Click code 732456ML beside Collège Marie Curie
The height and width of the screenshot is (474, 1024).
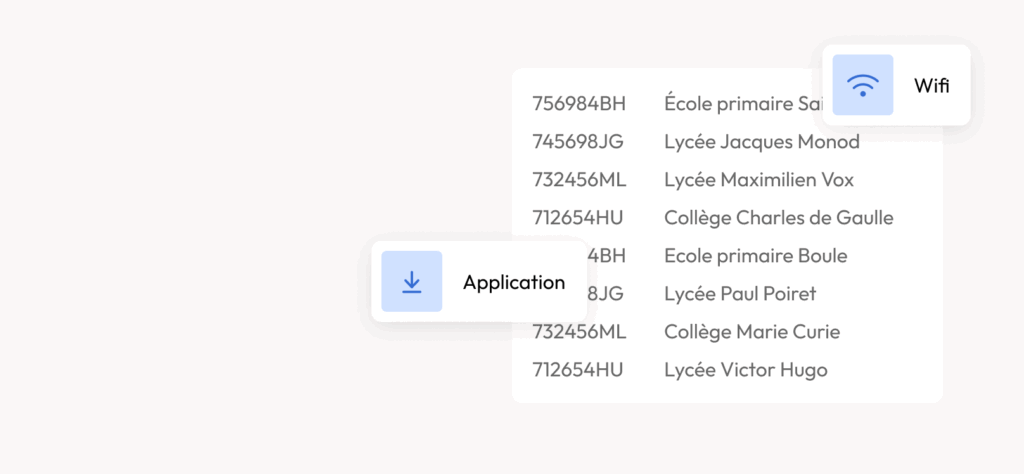(578, 332)
